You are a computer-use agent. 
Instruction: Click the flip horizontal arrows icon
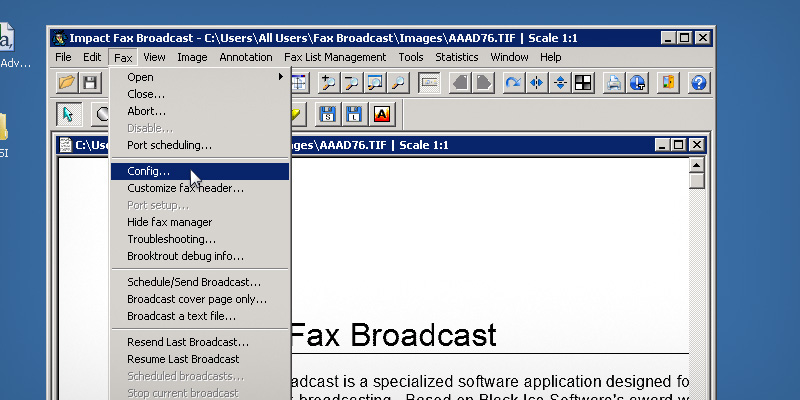click(x=536, y=83)
